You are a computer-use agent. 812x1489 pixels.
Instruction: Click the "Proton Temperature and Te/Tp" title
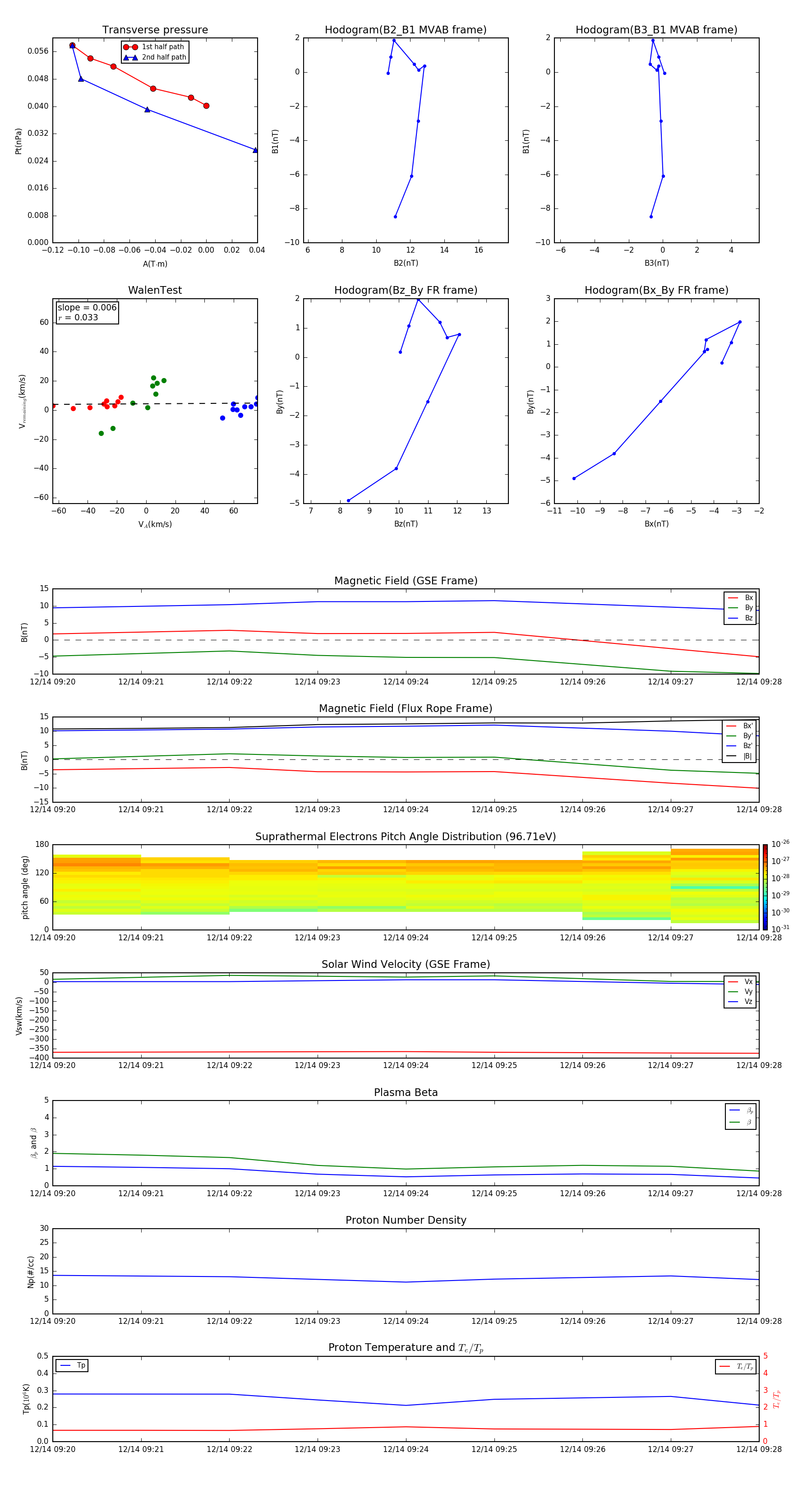coord(406,1347)
